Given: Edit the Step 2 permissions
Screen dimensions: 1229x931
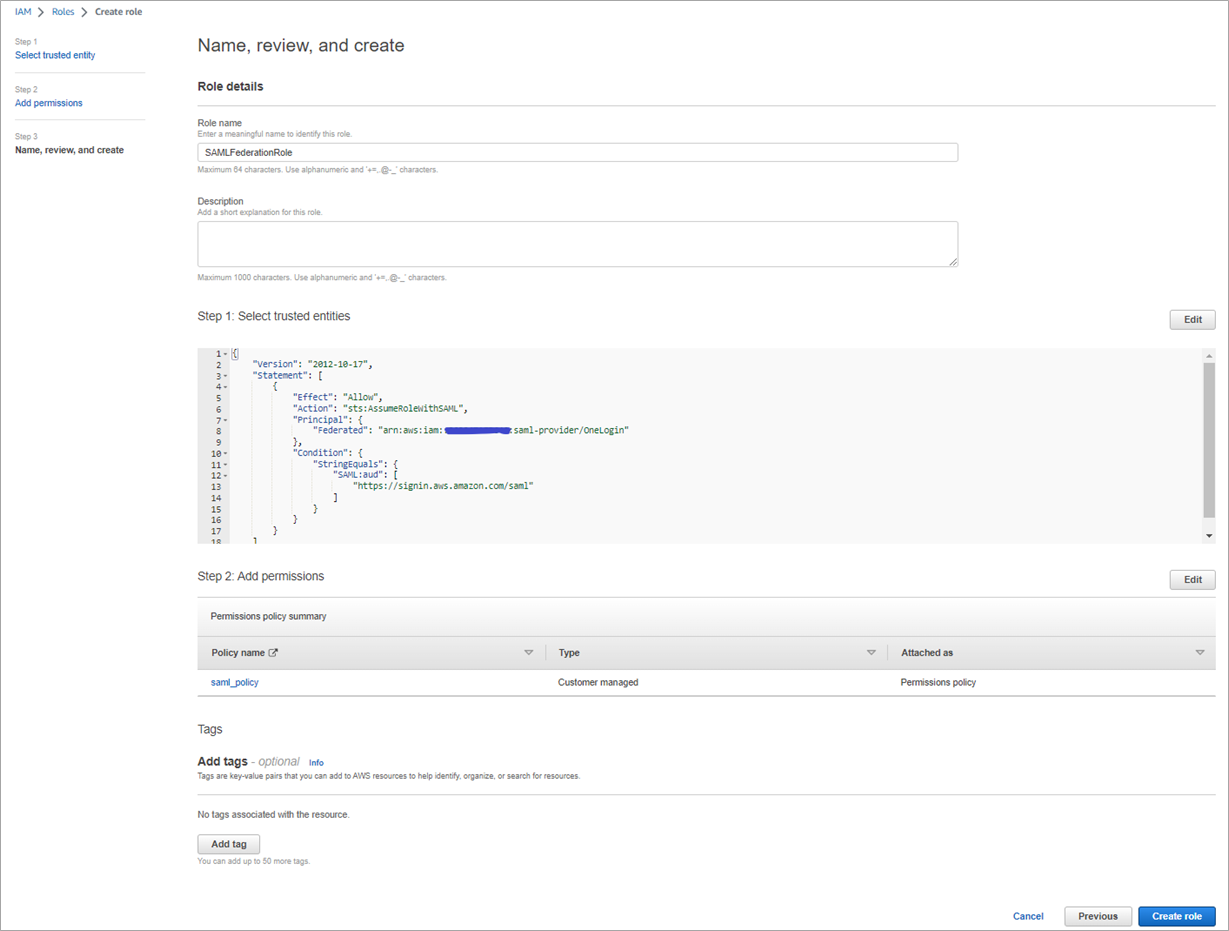Looking at the screenshot, I should coord(1192,580).
